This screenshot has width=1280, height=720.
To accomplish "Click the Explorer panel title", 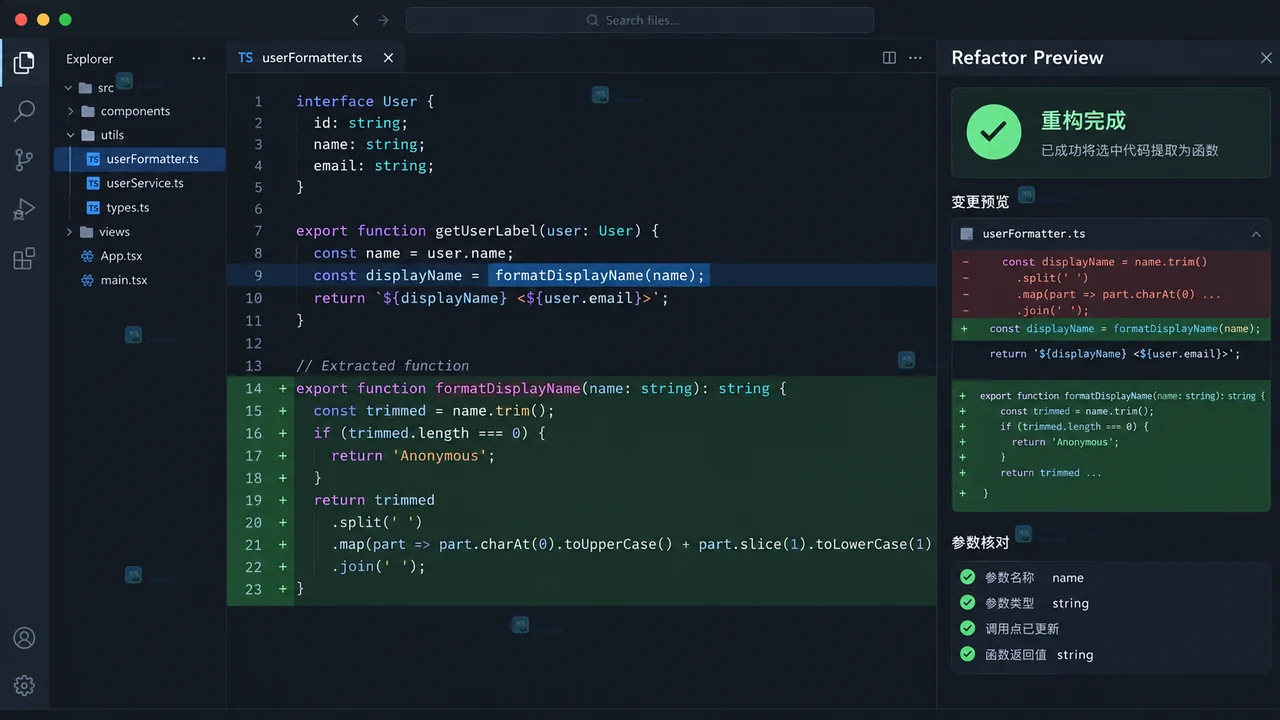I will pyautogui.click(x=90, y=59).
